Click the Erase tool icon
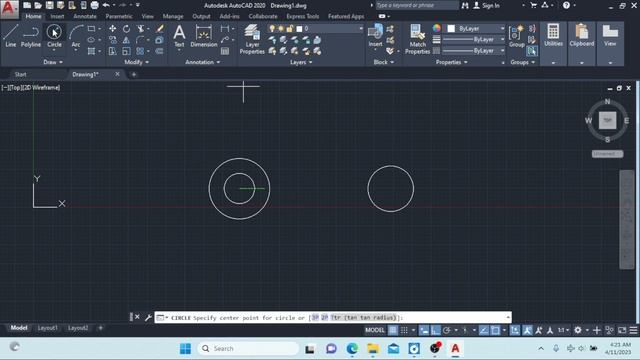 pyautogui.click(x=160, y=29)
